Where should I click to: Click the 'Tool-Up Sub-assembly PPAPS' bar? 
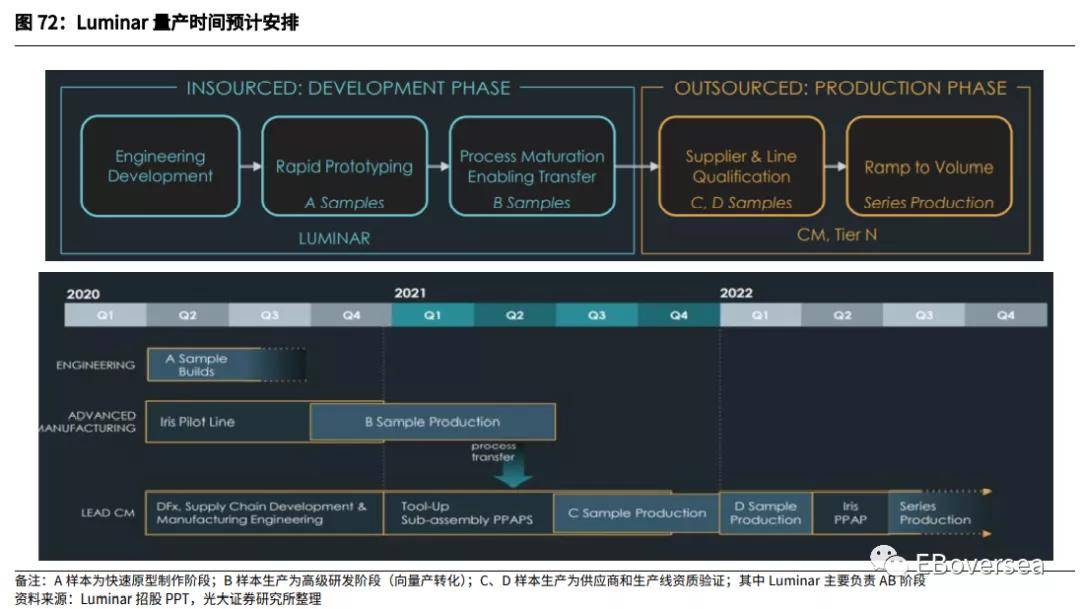click(468, 513)
